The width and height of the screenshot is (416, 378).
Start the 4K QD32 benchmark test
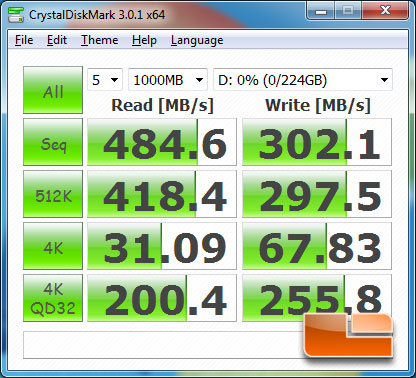coord(53,298)
